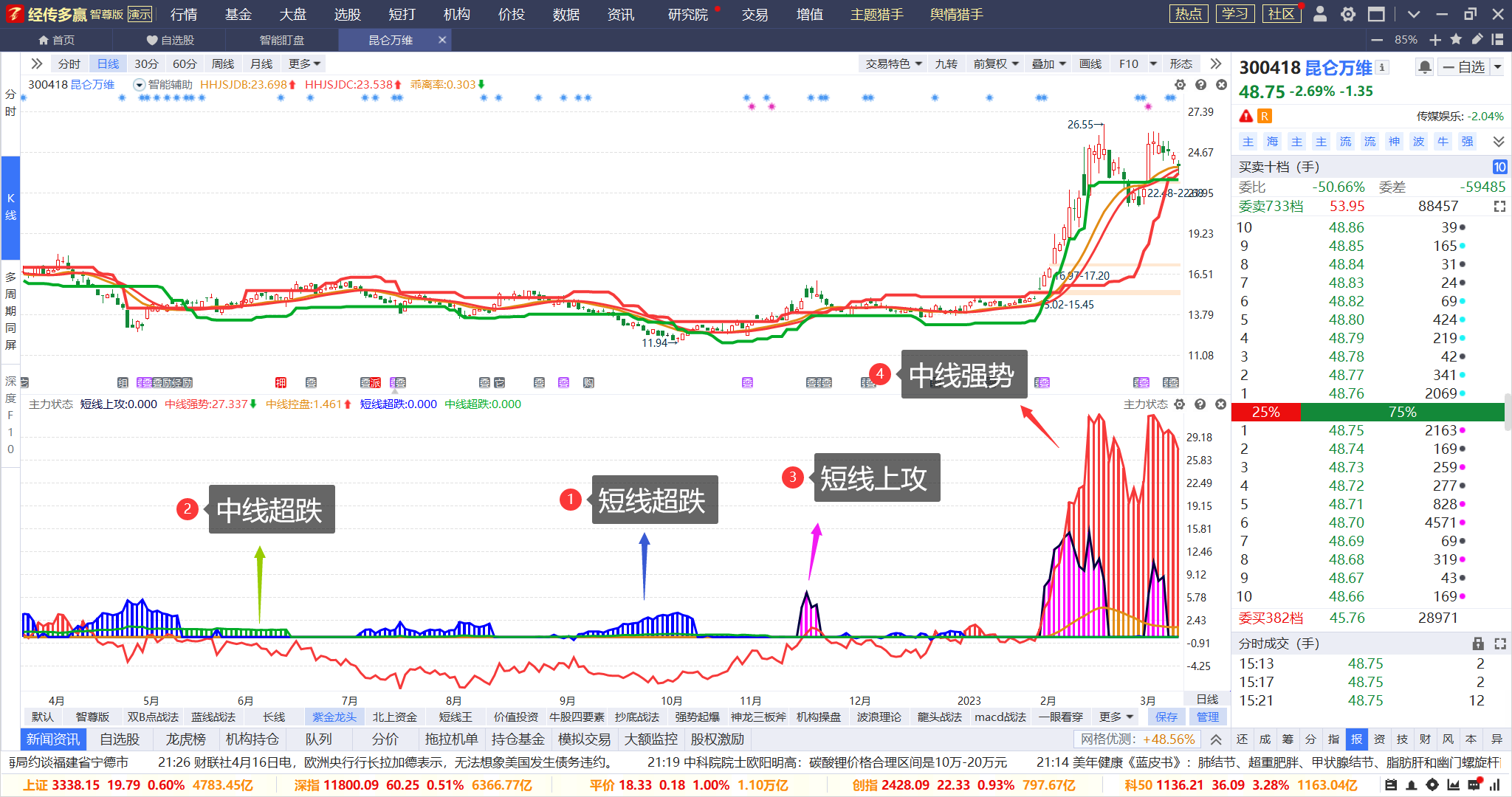This screenshot has width=1512, height=797.
Task: Close the 昆仑万维 tab
Action: (x=442, y=40)
